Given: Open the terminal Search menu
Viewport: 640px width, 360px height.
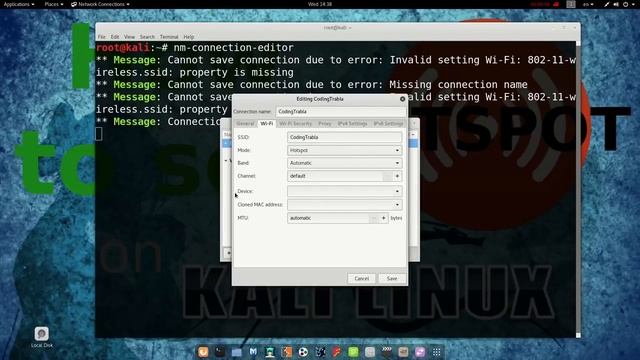Looking at the screenshot, I should (147, 37).
